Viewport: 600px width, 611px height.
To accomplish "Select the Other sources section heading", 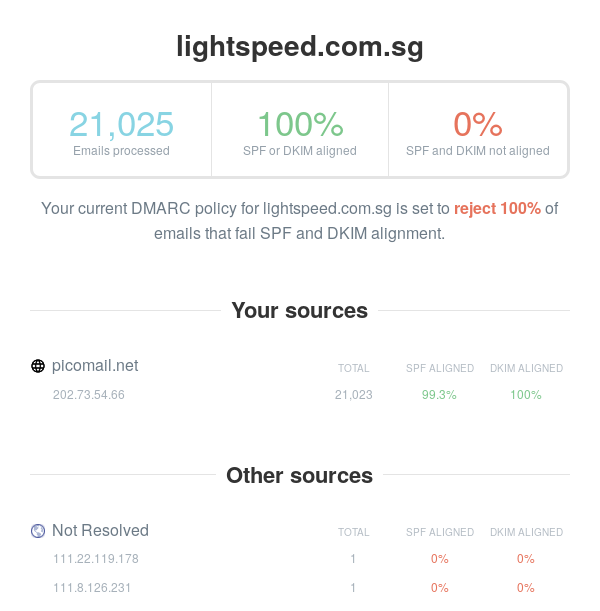I will coord(300,475).
